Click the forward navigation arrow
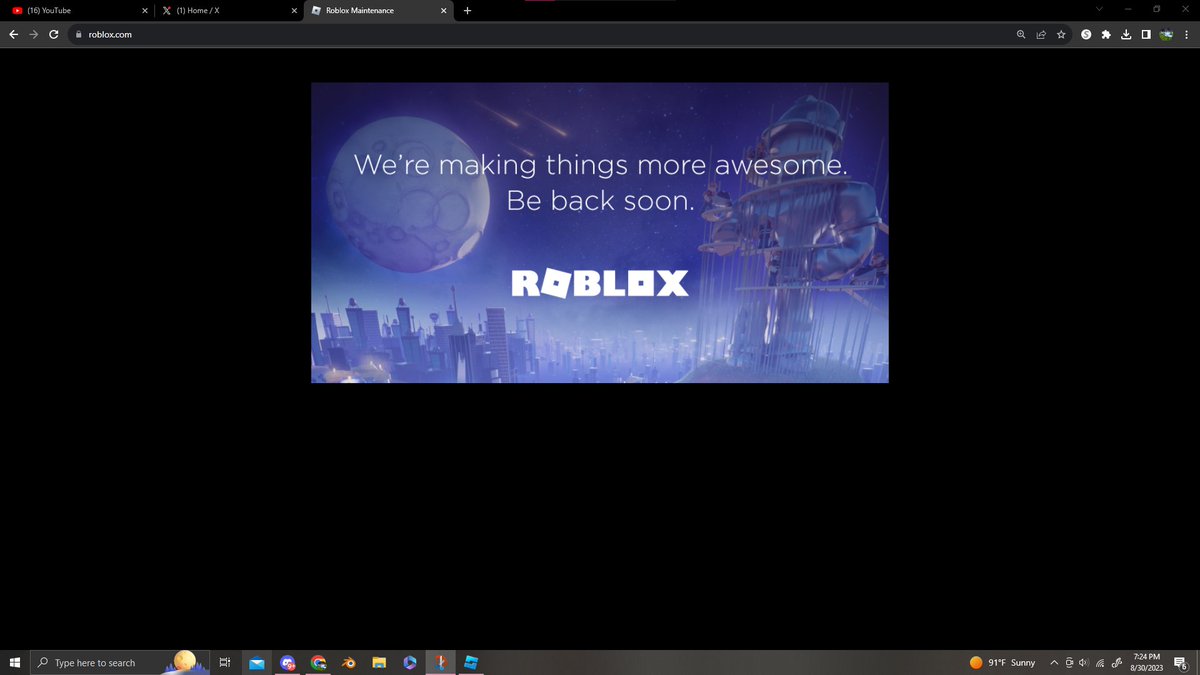The height and width of the screenshot is (675, 1200). point(34,34)
